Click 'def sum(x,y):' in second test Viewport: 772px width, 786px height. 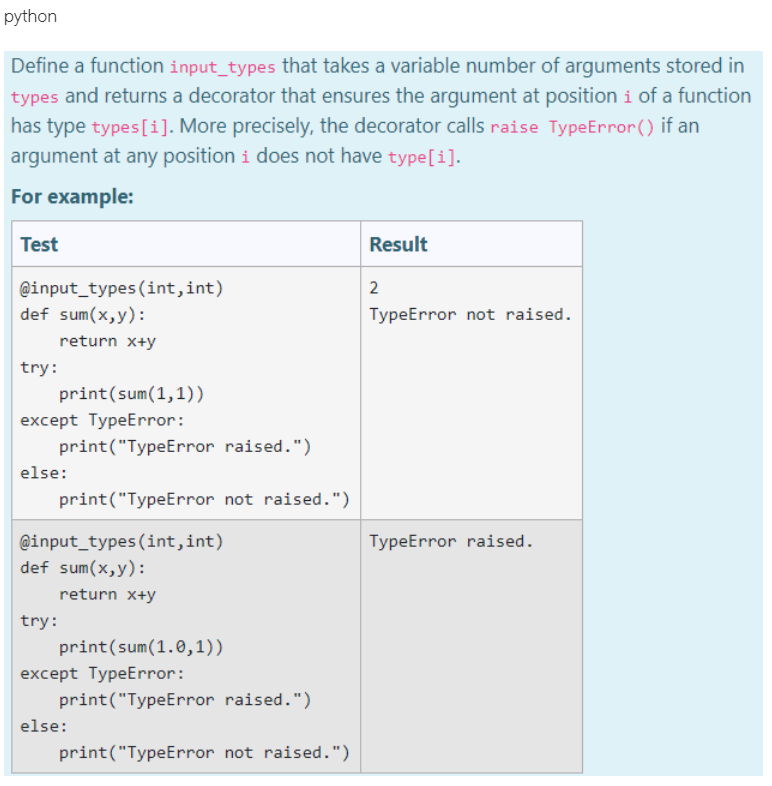83,568
